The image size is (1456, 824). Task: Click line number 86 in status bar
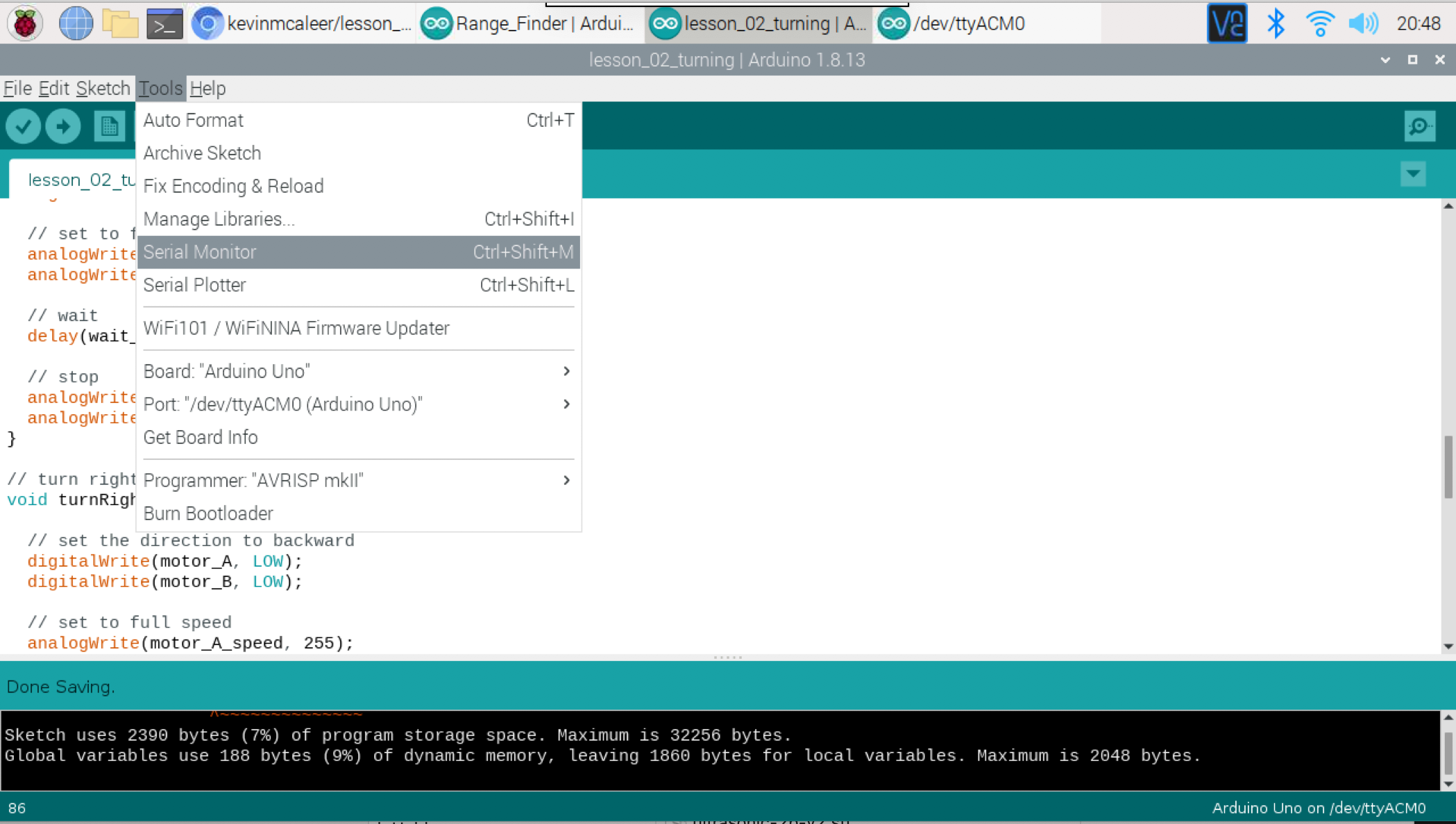pyautogui.click(x=17, y=808)
